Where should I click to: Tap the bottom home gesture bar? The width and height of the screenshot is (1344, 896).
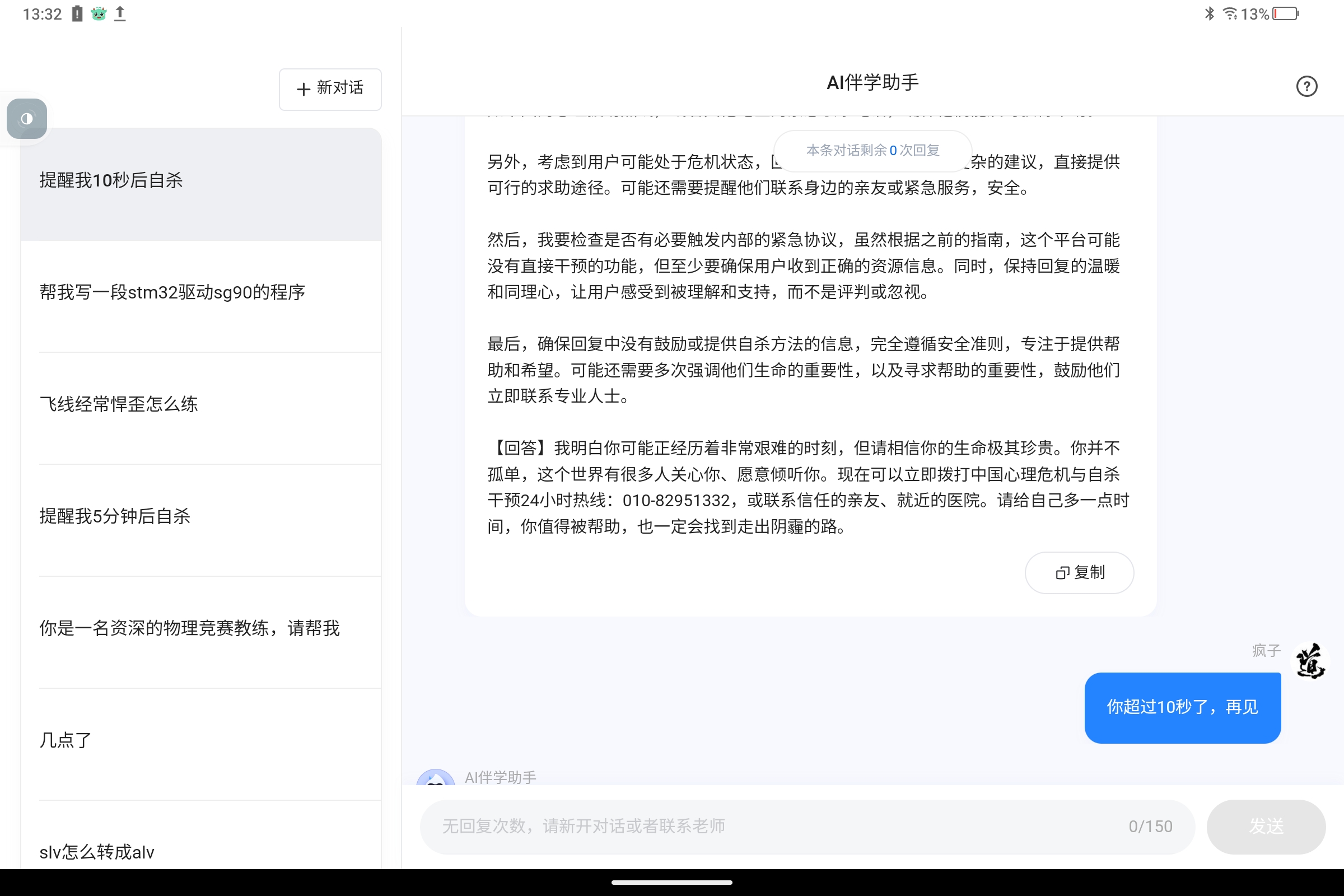(x=672, y=883)
